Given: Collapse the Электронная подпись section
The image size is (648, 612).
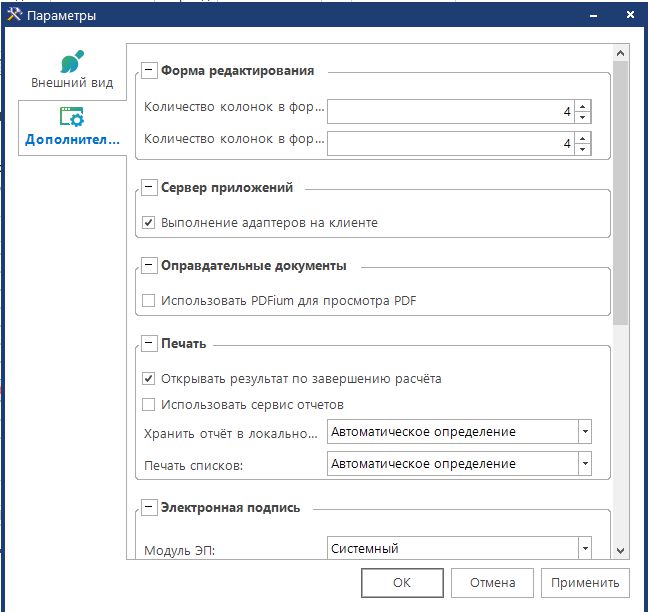Looking at the screenshot, I should click(149, 508).
